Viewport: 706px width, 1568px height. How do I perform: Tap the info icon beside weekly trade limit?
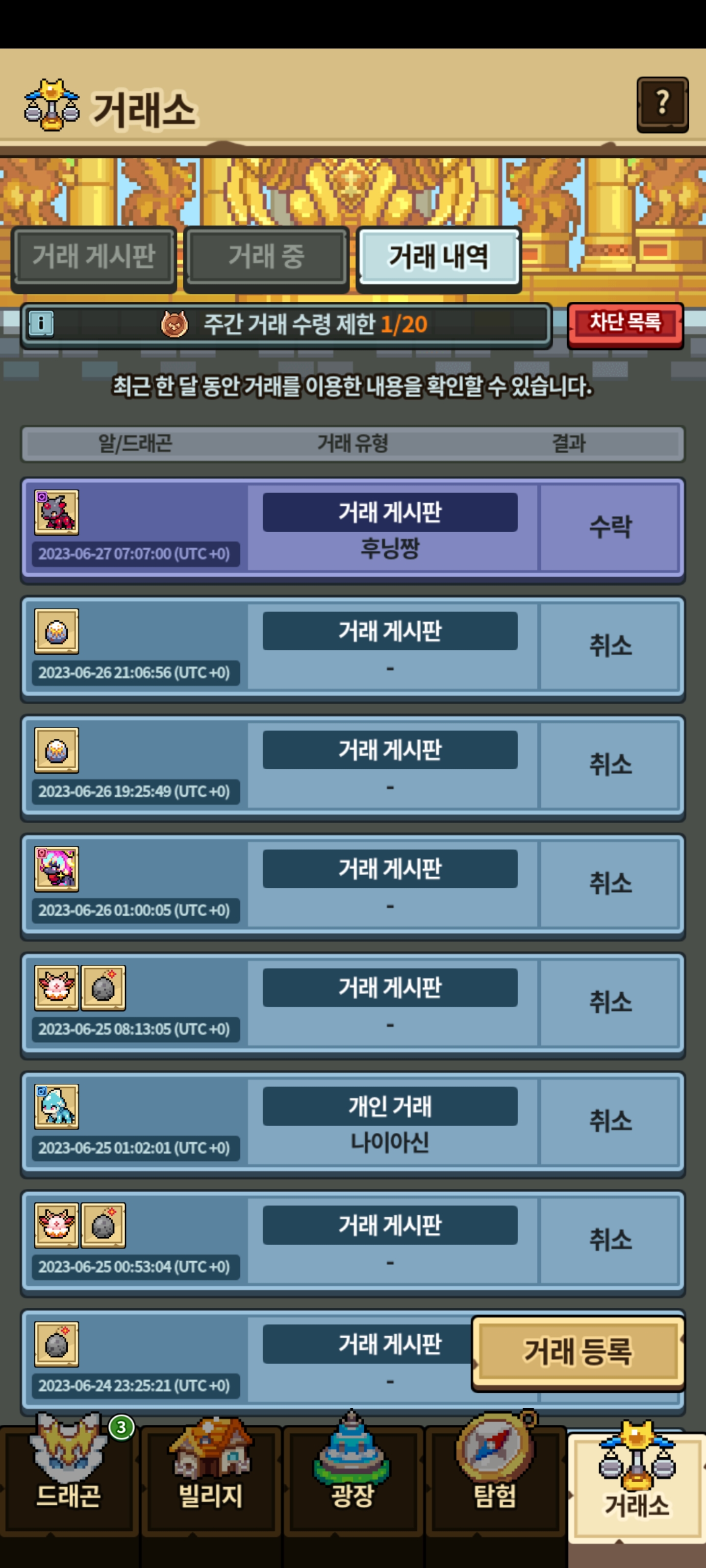(41, 324)
